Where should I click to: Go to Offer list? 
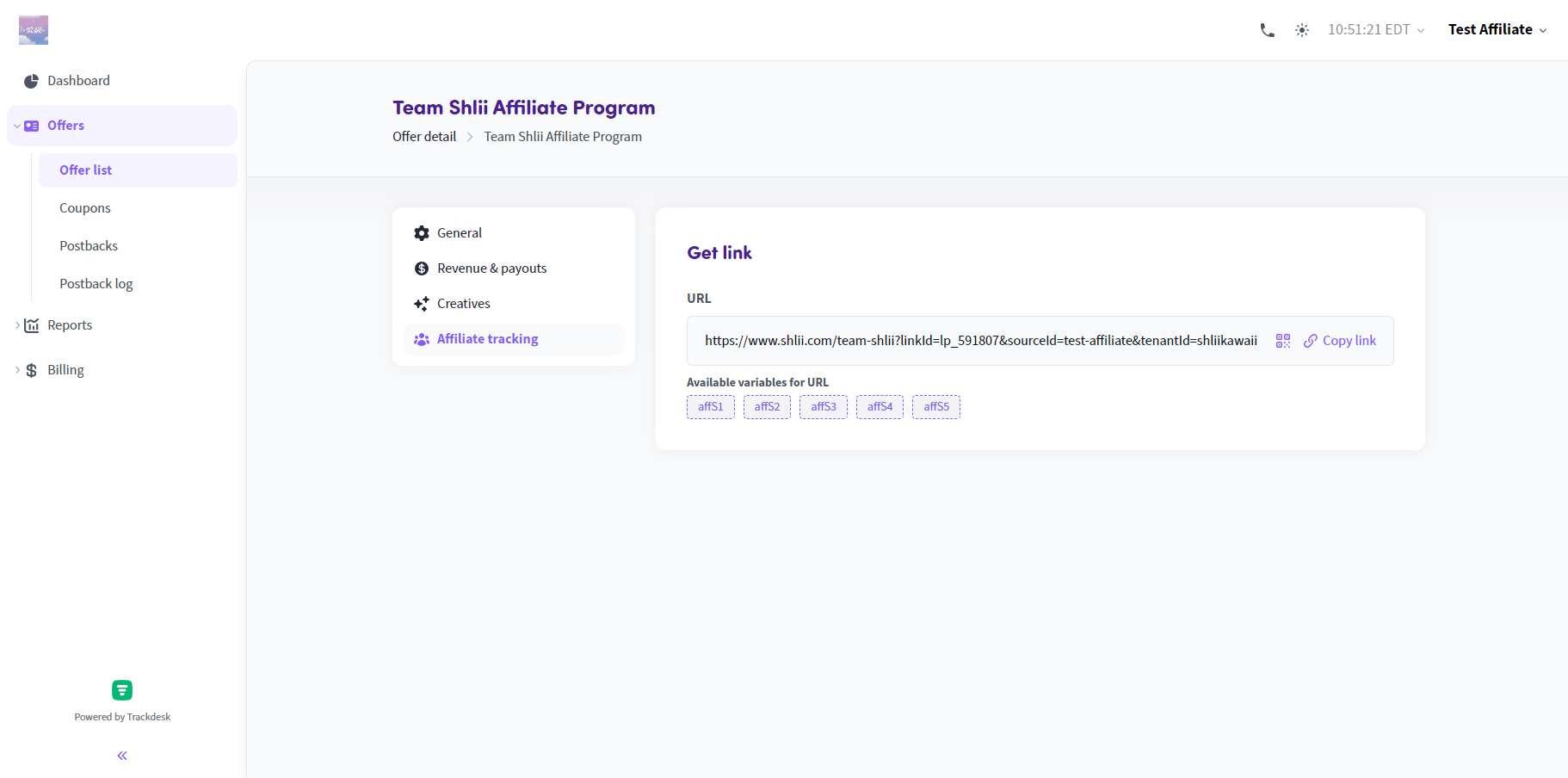138,170
